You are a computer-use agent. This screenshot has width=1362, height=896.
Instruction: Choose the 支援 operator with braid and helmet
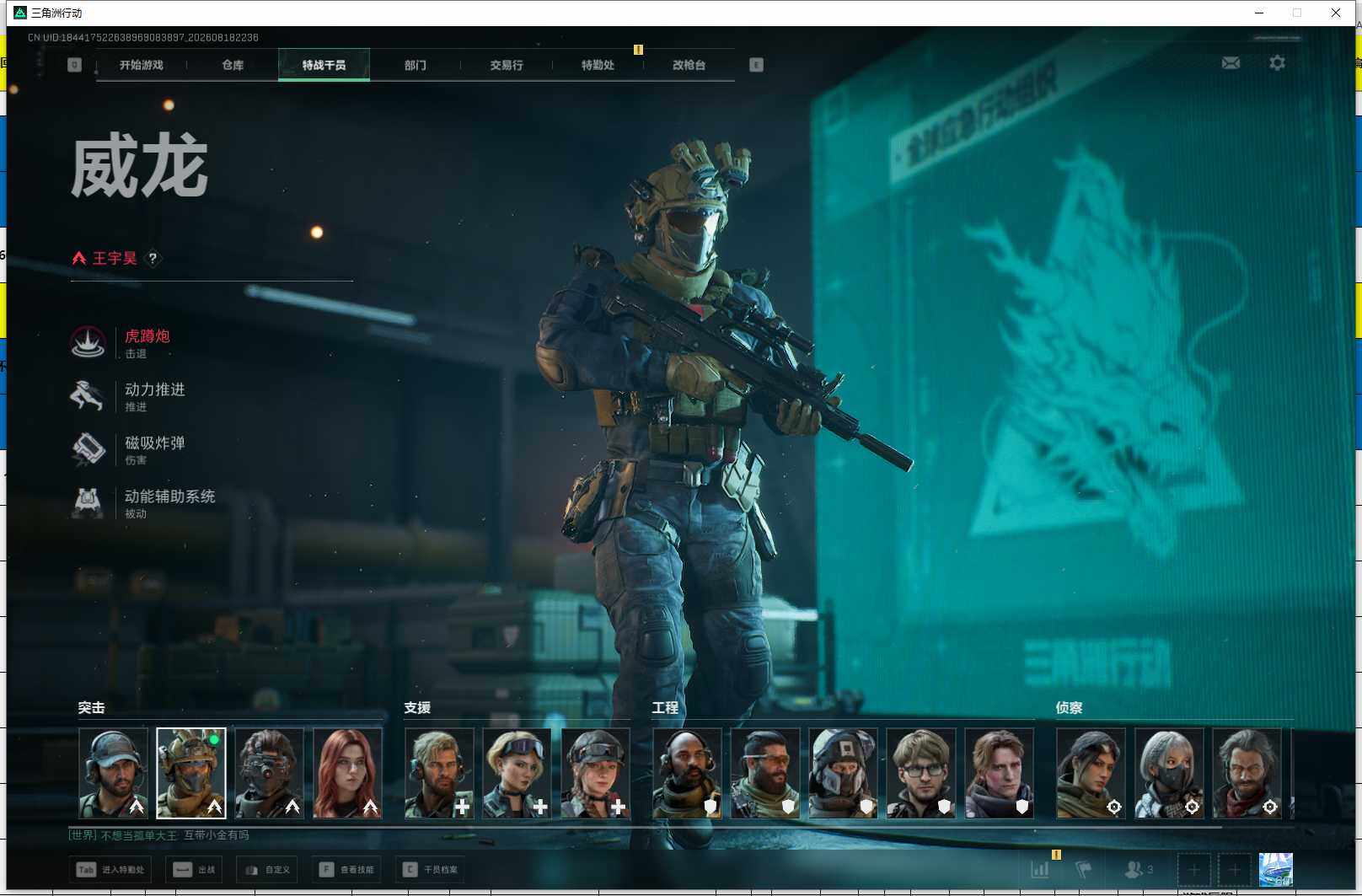click(x=595, y=773)
